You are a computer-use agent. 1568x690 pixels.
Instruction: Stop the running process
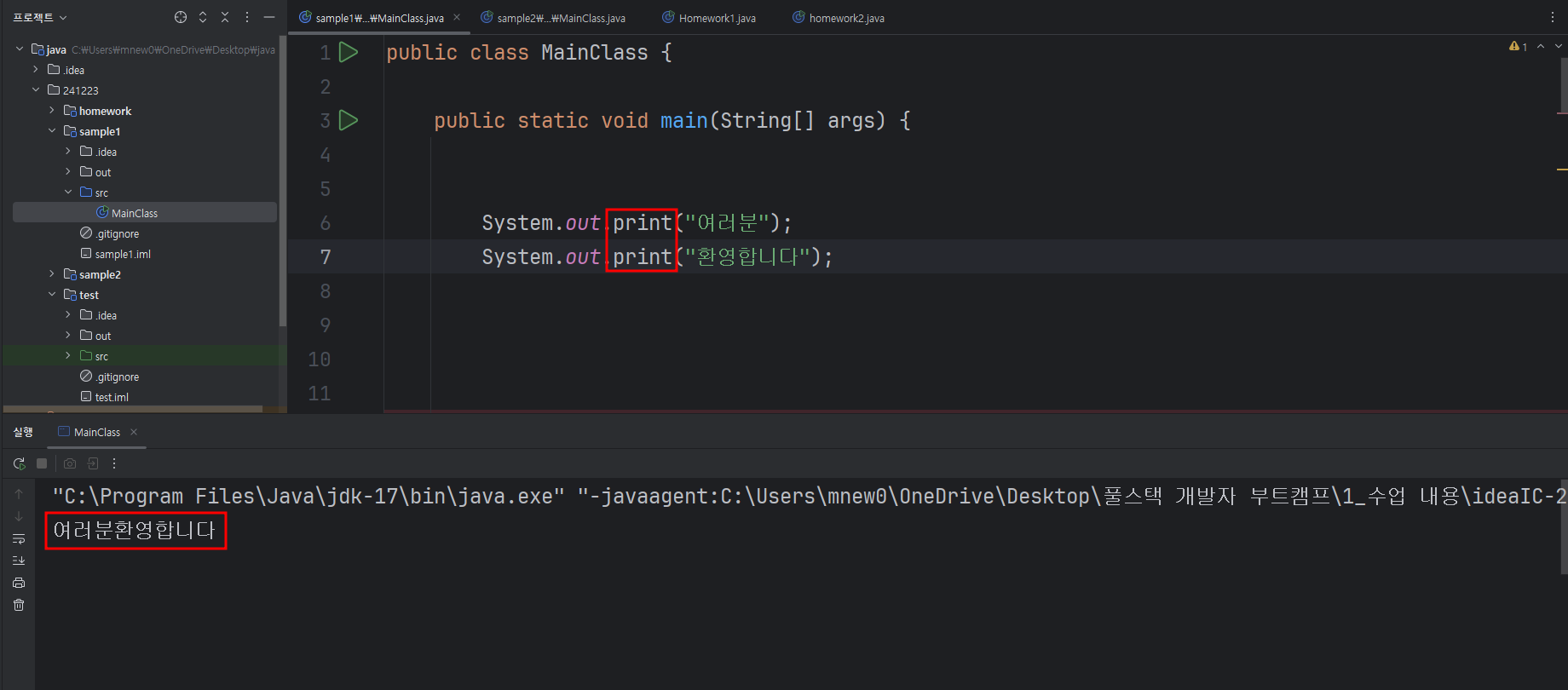click(x=42, y=463)
